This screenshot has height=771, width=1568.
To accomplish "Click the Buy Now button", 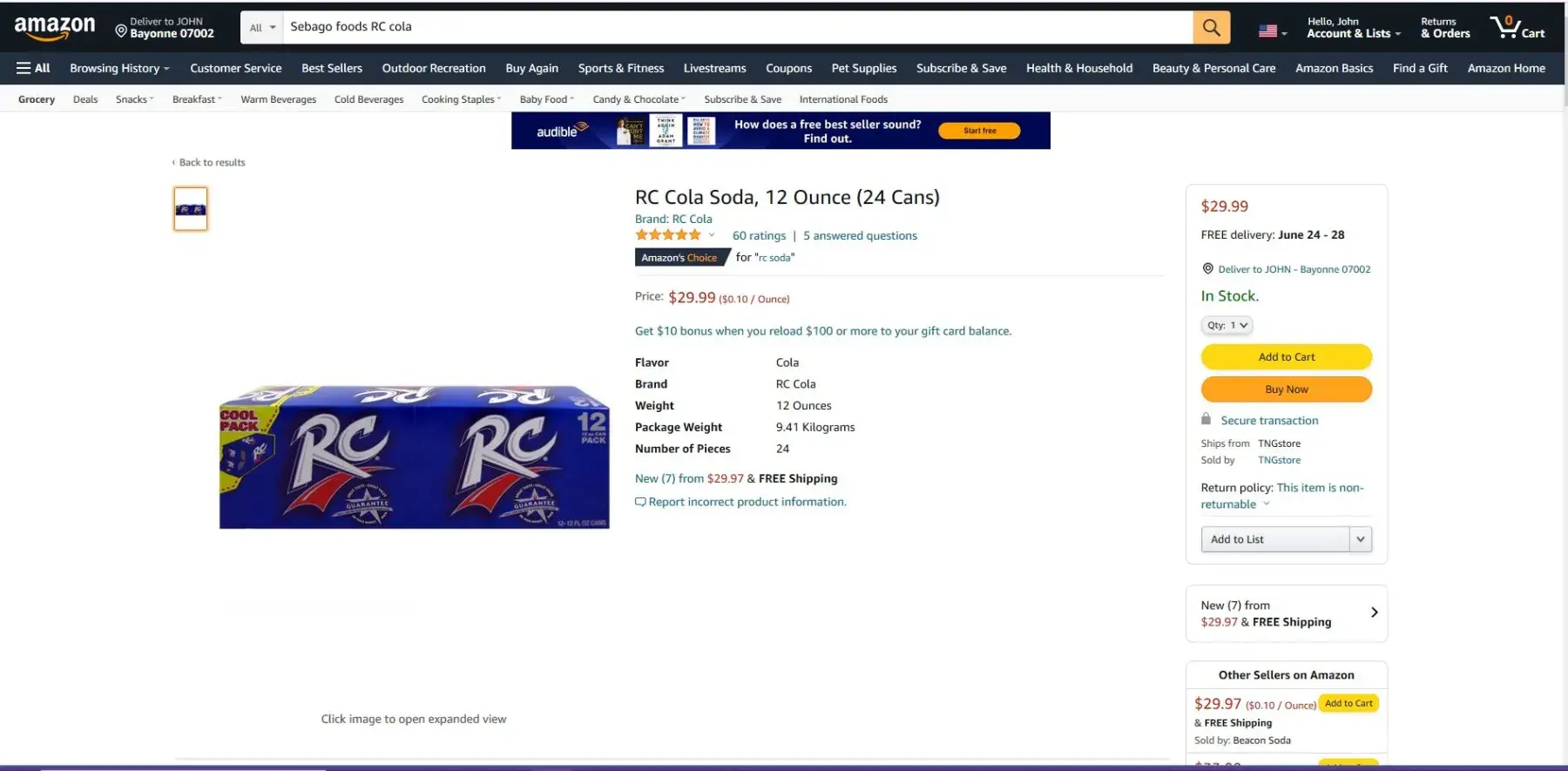I will click(x=1287, y=389).
